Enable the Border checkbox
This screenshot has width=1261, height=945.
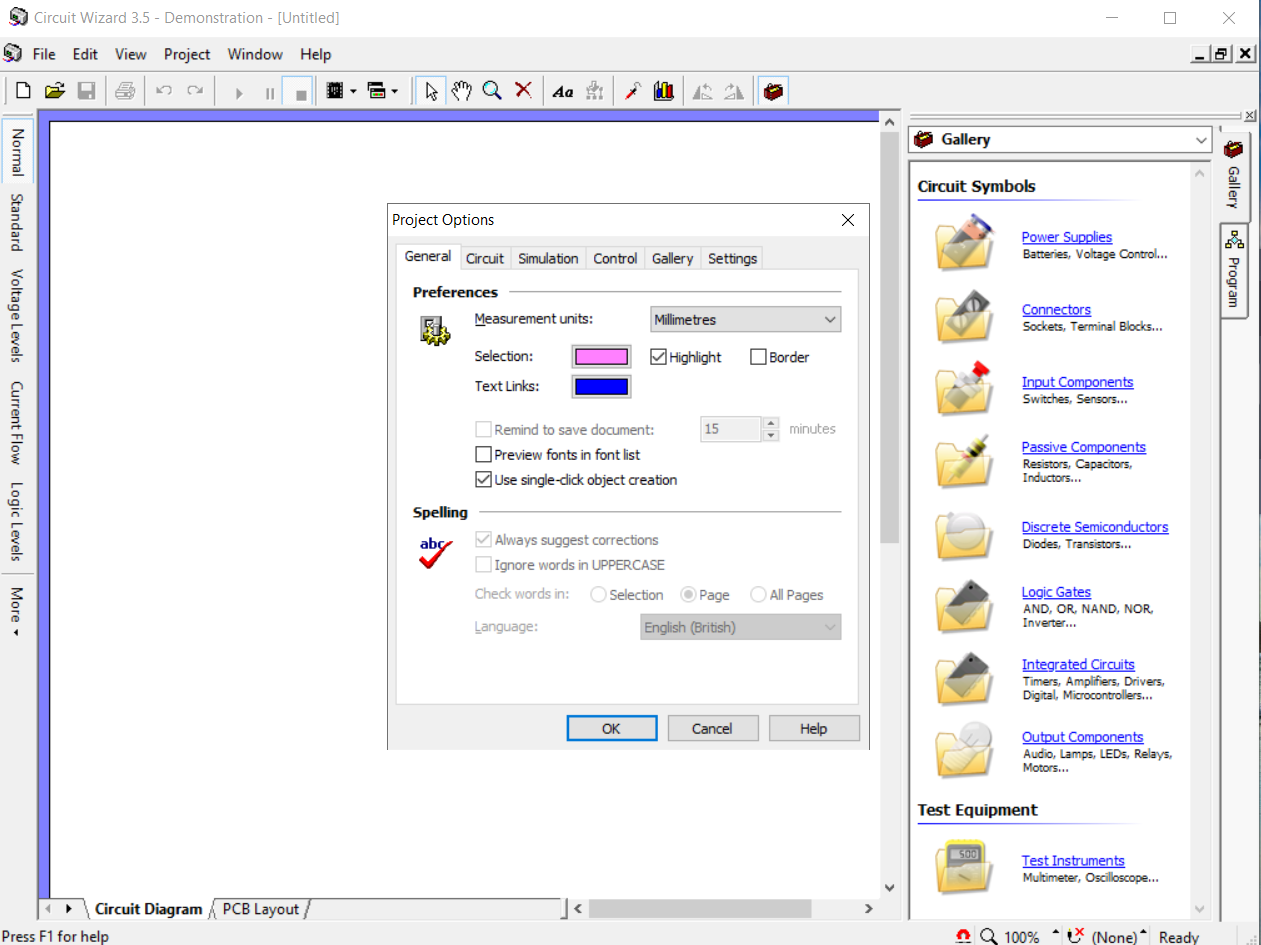[759, 357]
